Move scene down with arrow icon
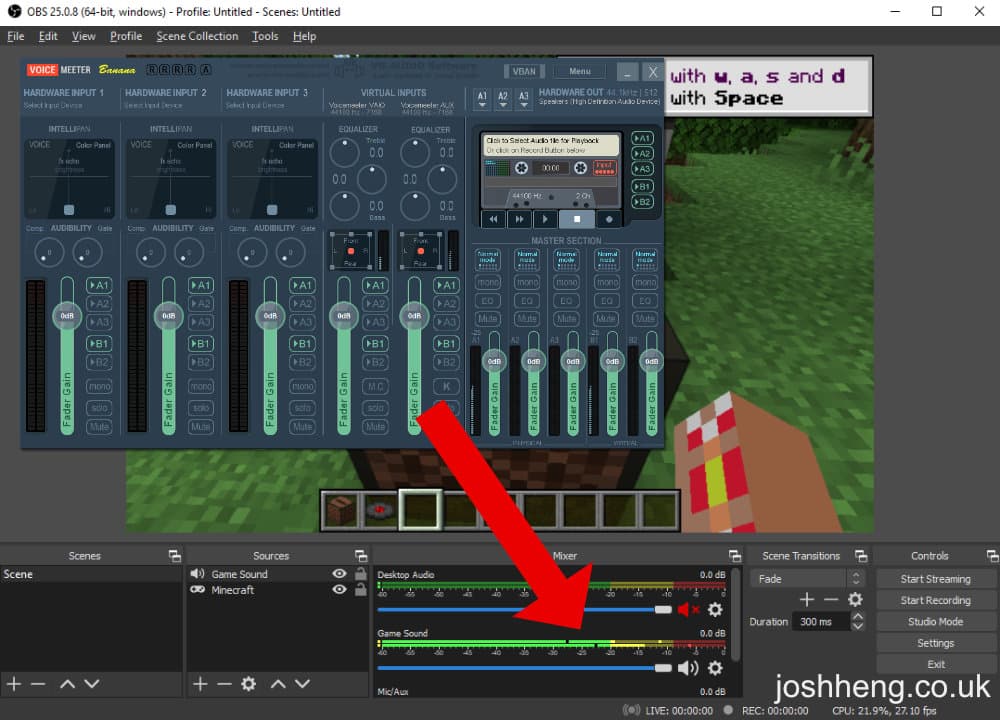The height and width of the screenshot is (720, 1000). pyautogui.click(x=92, y=684)
